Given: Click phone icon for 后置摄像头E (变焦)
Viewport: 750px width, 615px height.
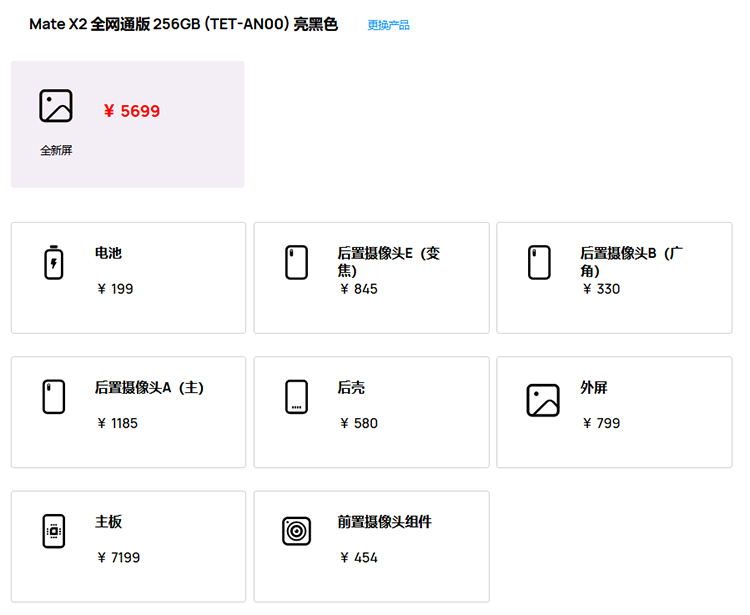Looking at the screenshot, I should [x=296, y=262].
